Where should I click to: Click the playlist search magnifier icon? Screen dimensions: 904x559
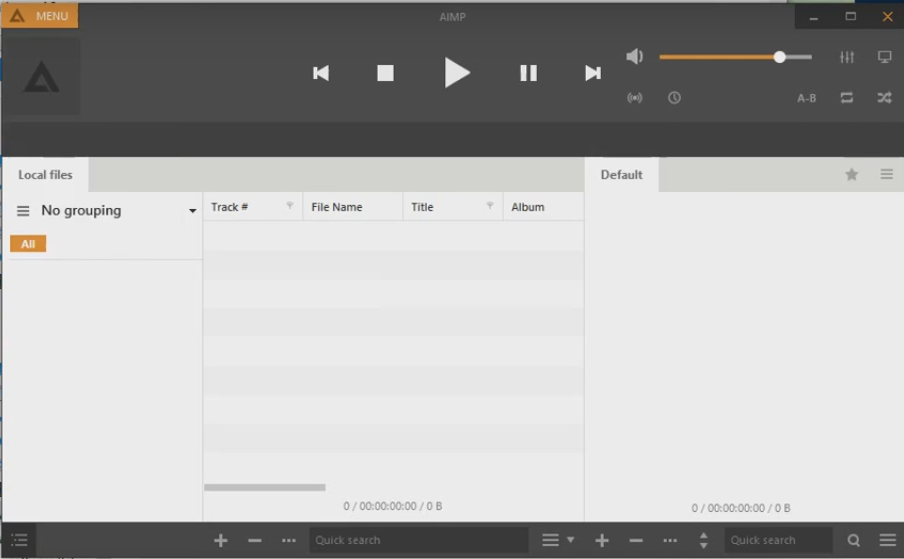coord(854,541)
